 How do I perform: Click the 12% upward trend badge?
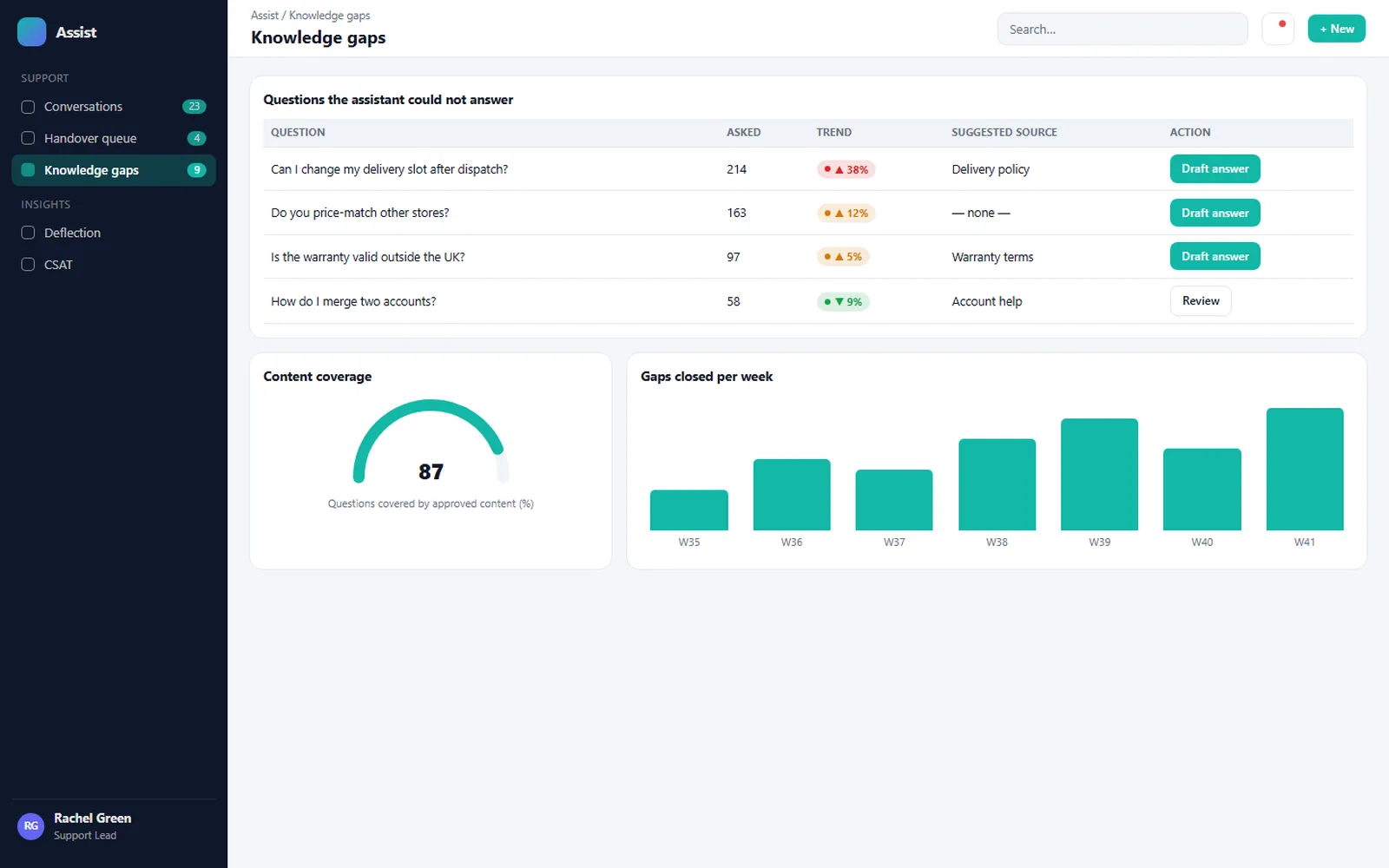click(846, 213)
